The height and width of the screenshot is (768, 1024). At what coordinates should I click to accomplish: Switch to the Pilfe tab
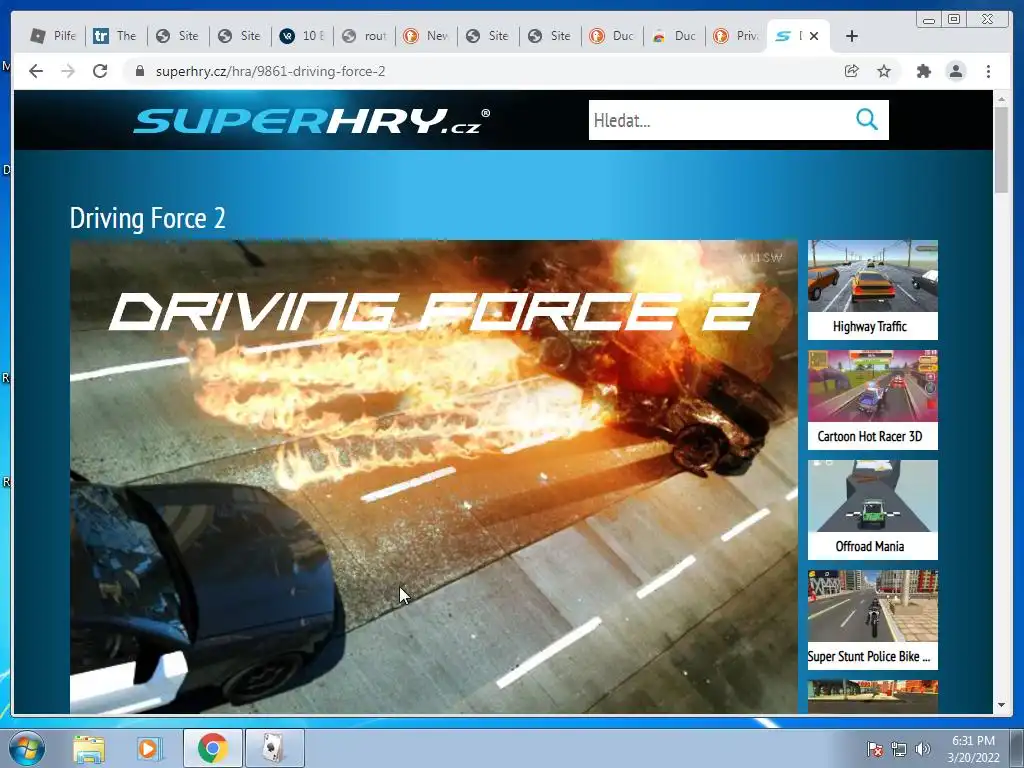pyautogui.click(x=54, y=36)
